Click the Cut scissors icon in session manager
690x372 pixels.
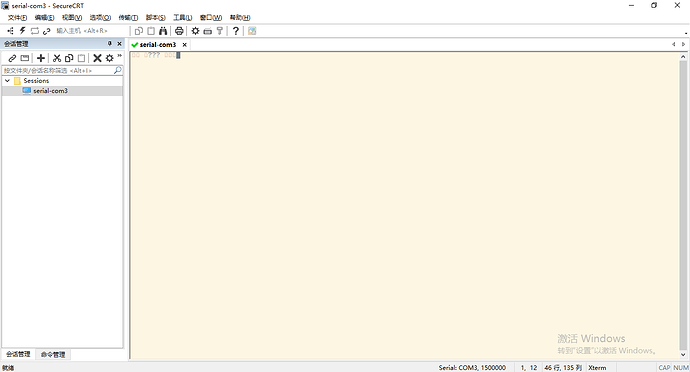coord(57,58)
